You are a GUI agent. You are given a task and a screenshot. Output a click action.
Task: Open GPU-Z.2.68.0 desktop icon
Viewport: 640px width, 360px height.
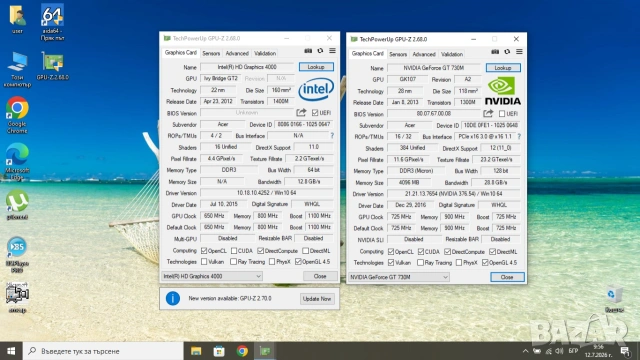53,65
